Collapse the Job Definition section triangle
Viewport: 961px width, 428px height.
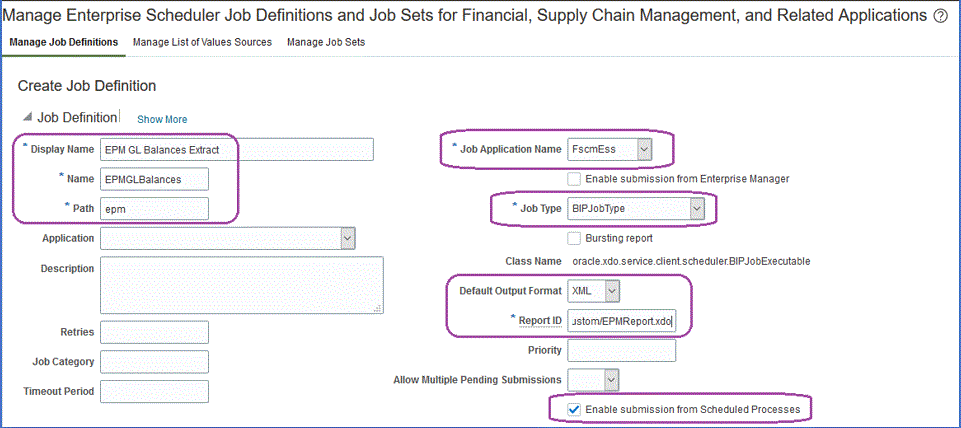click(26, 117)
